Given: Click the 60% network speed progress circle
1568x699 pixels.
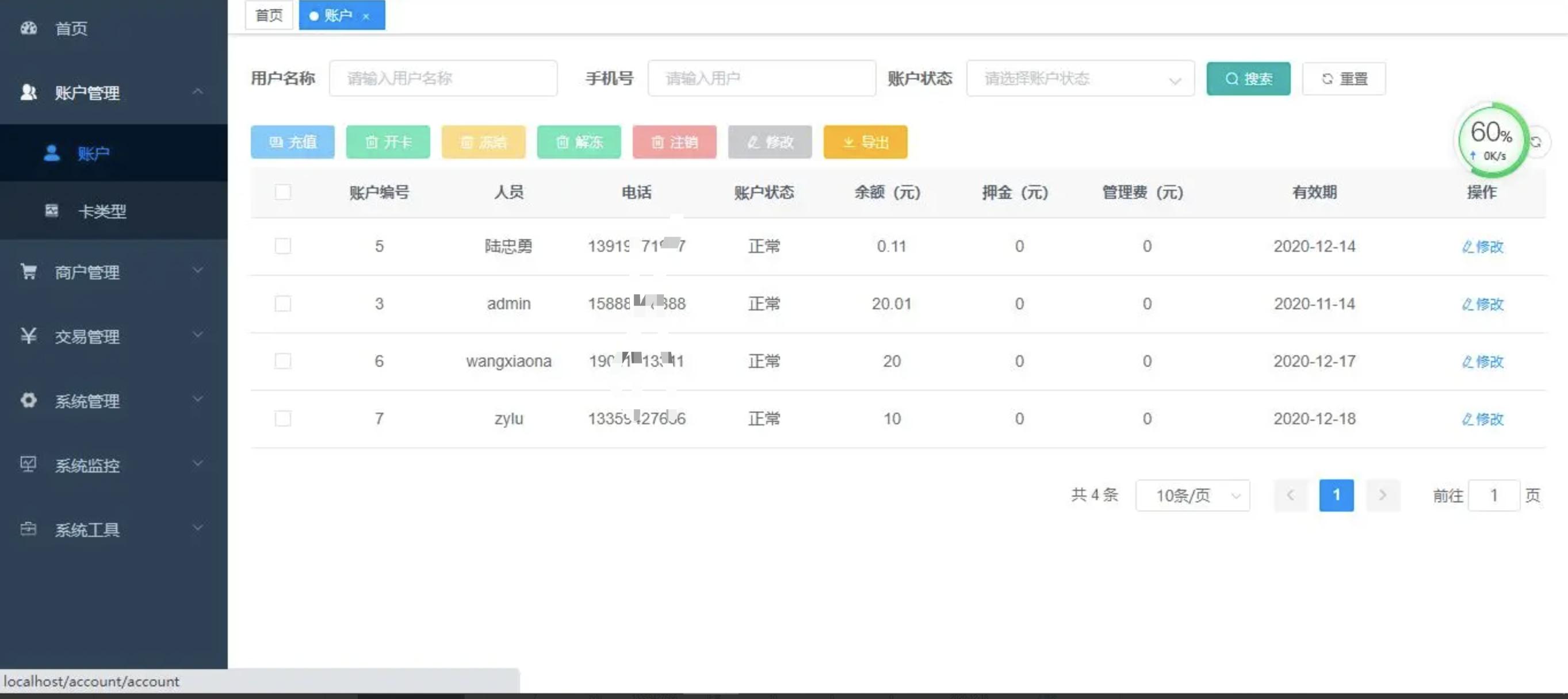Looking at the screenshot, I should (x=1492, y=140).
